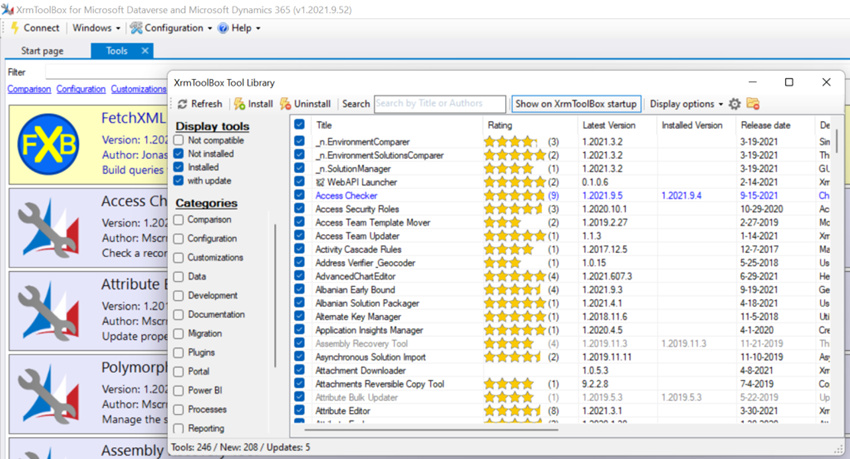Image resolution: width=850 pixels, height=459 pixels.
Task: Click in the Search by Title field
Action: [x=440, y=104]
